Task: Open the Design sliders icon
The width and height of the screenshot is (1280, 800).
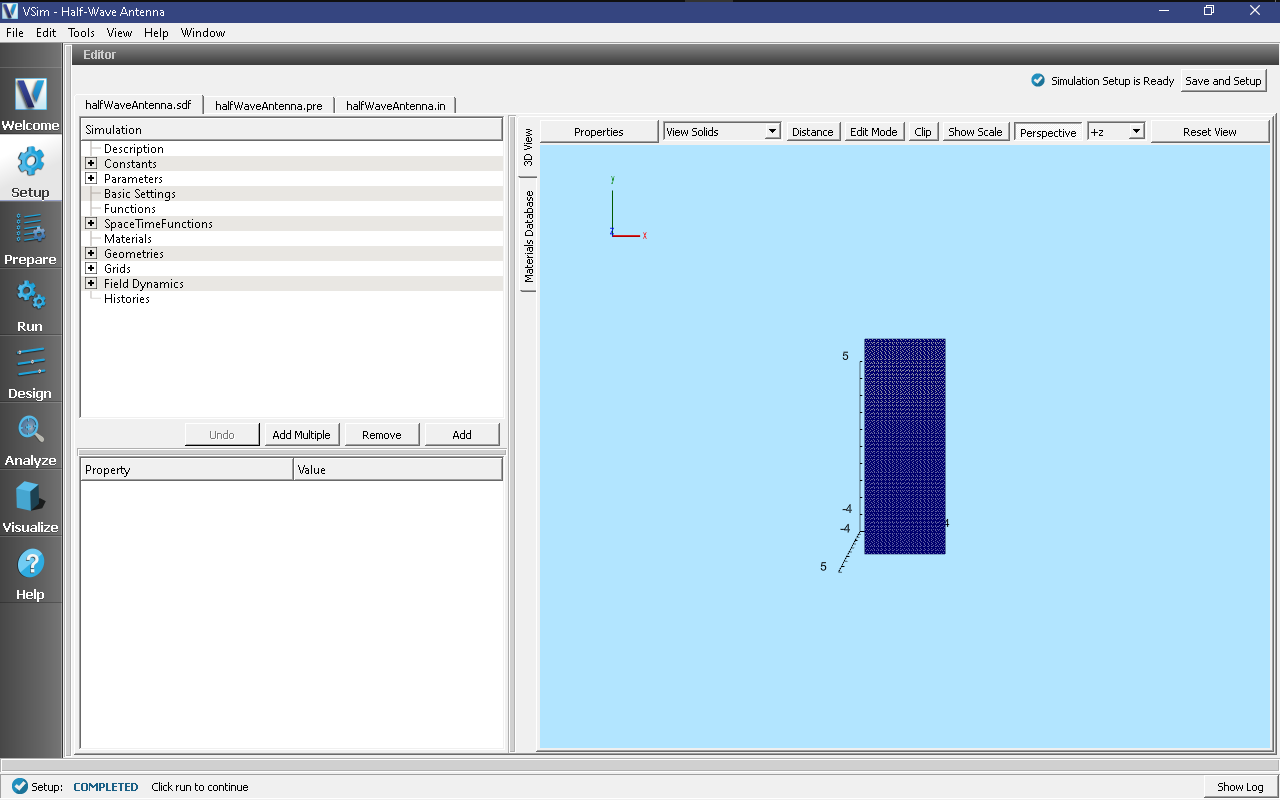Action: coord(30,362)
